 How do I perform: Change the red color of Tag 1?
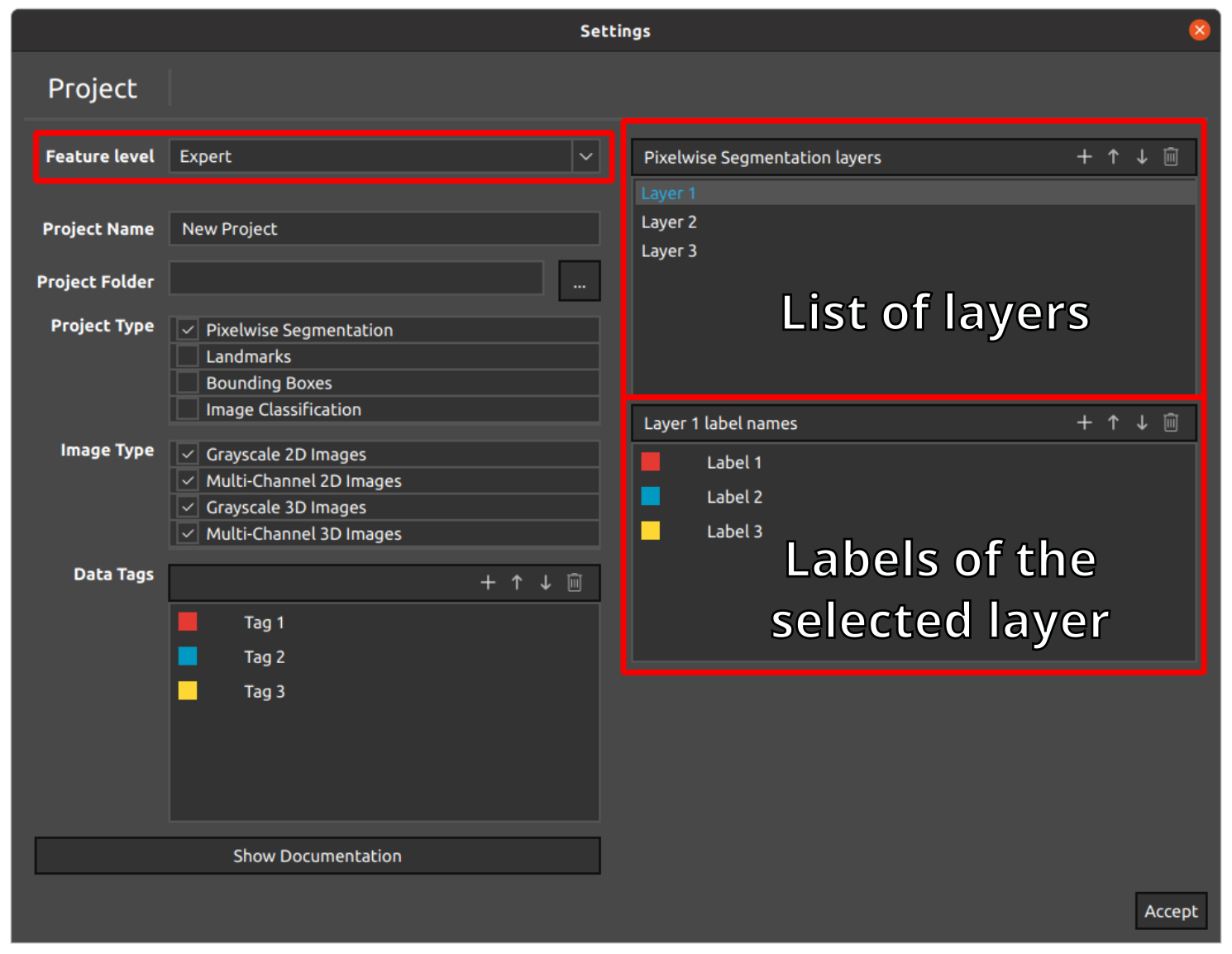tap(188, 622)
